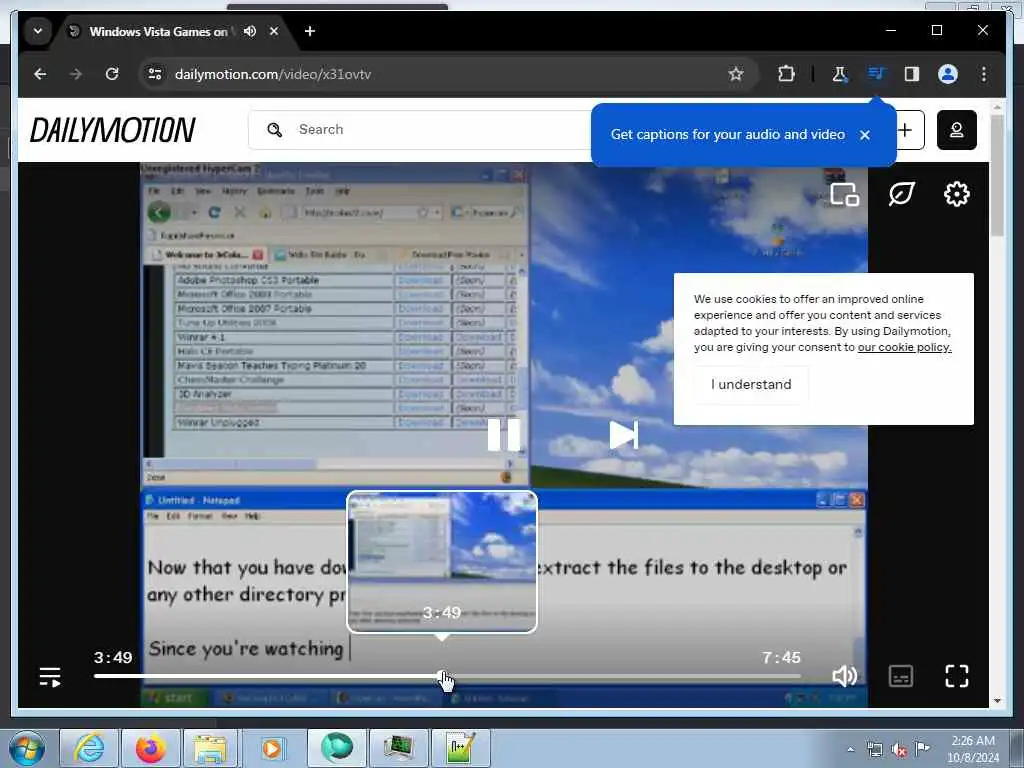Viewport: 1024px width, 768px height.
Task: Open Windows Media Player from taskbar
Action: (272, 748)
